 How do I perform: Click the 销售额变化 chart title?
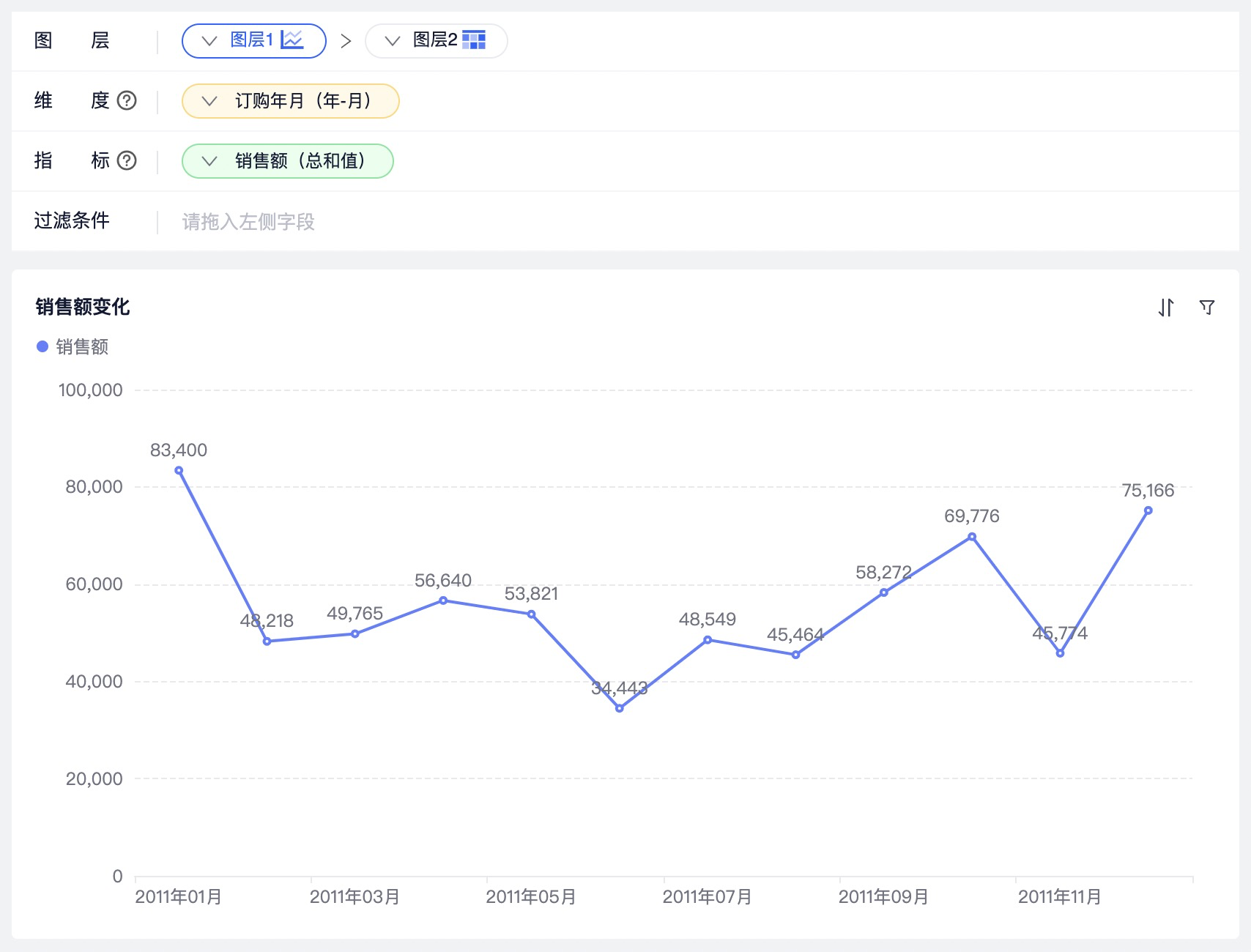[83, 307]
